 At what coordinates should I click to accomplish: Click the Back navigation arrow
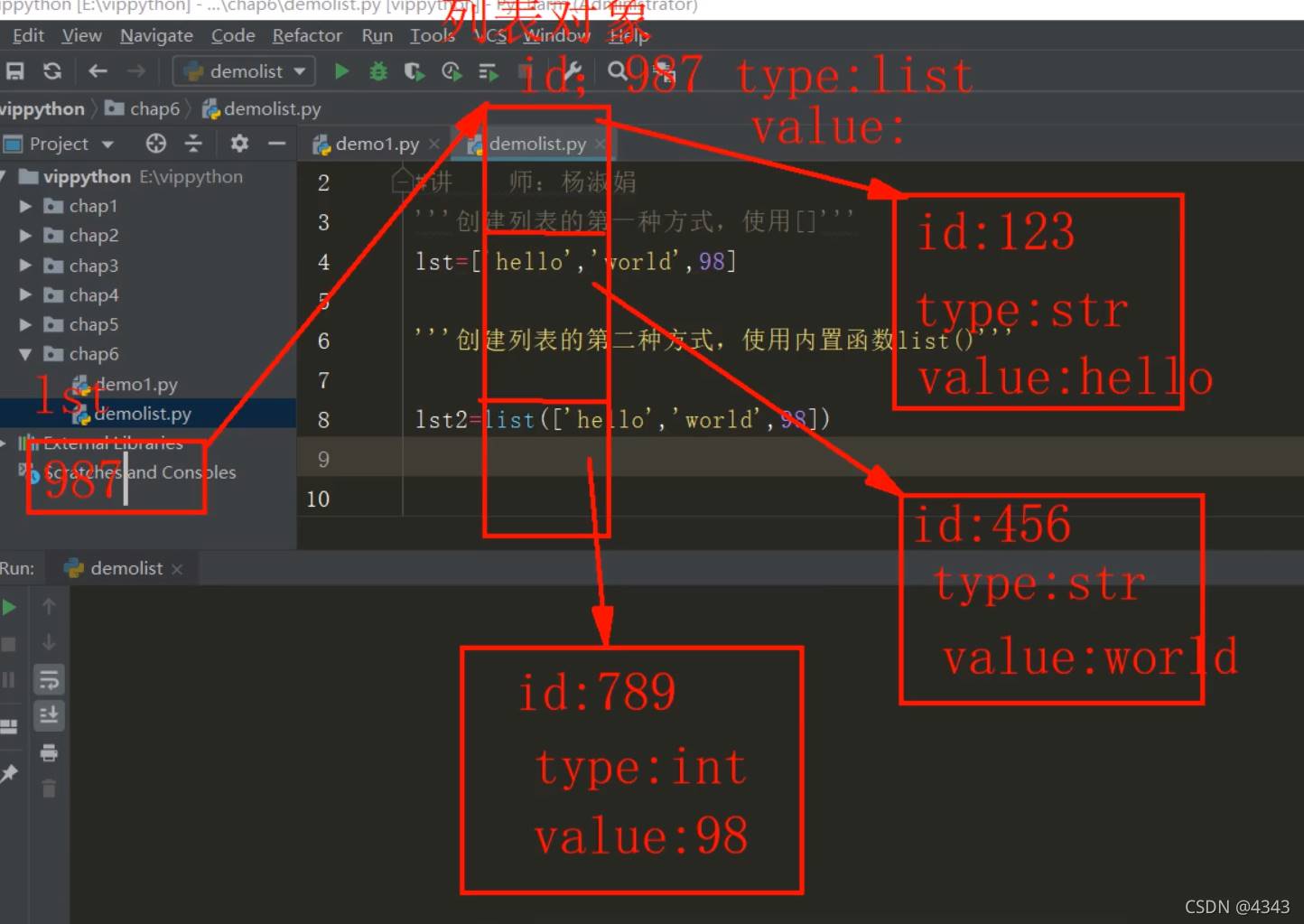[x=98, y=71]
